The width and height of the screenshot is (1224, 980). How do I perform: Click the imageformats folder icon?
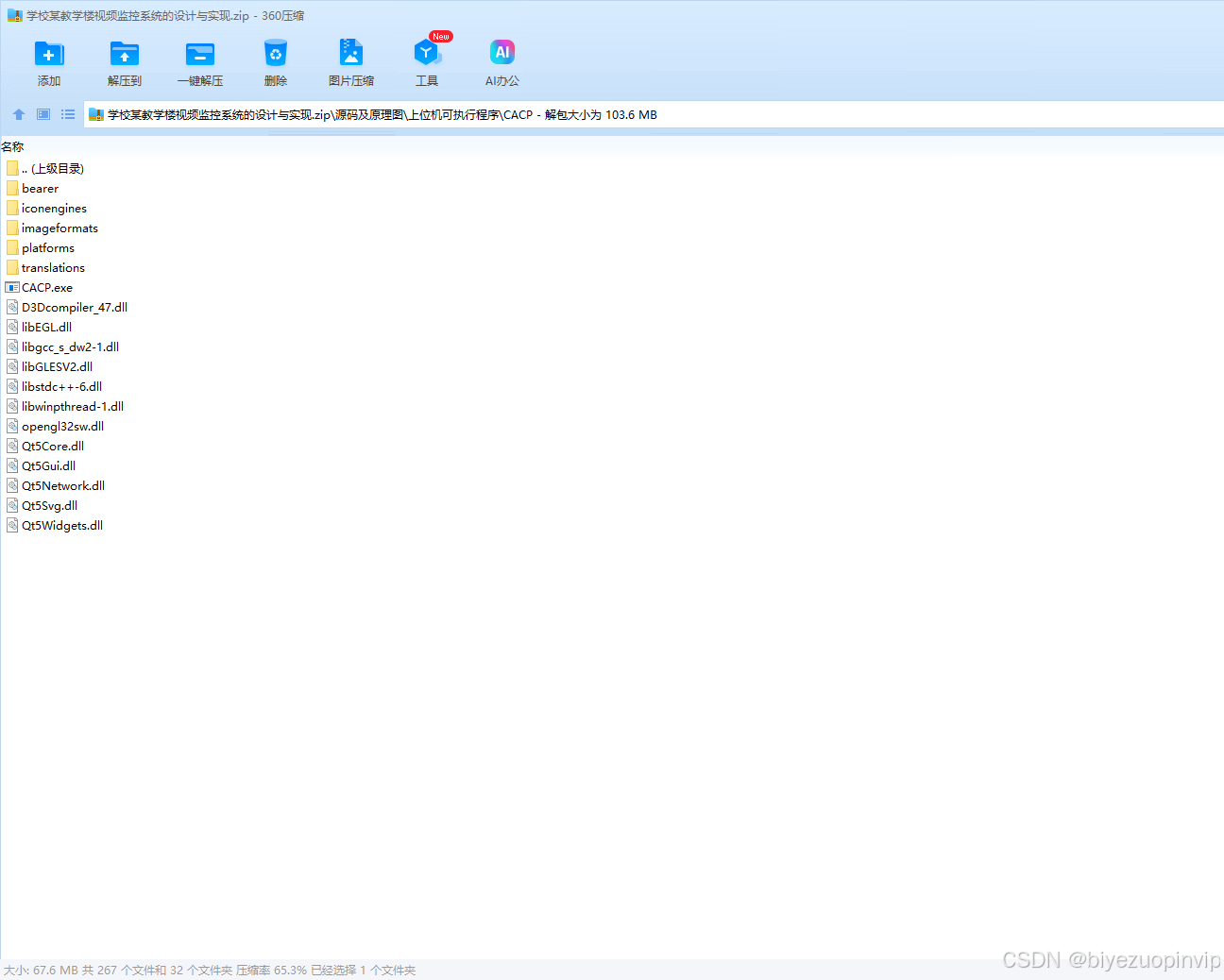tap(12, 228)
